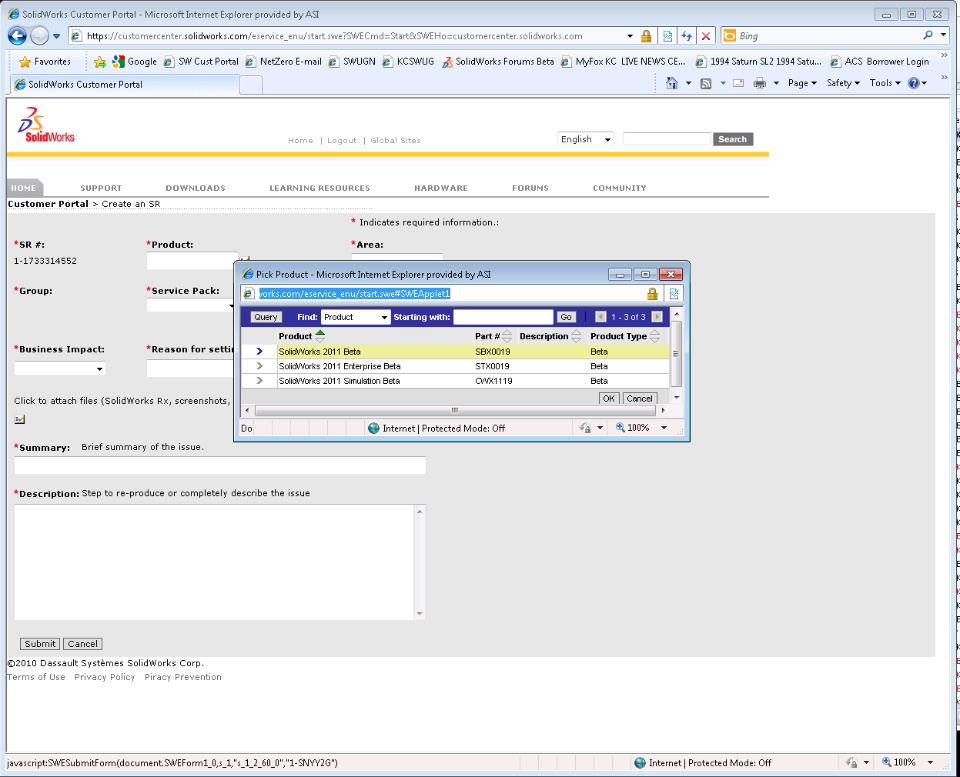
Task: Open the Business Impact dropdown
Action: [x=99, y=369]
